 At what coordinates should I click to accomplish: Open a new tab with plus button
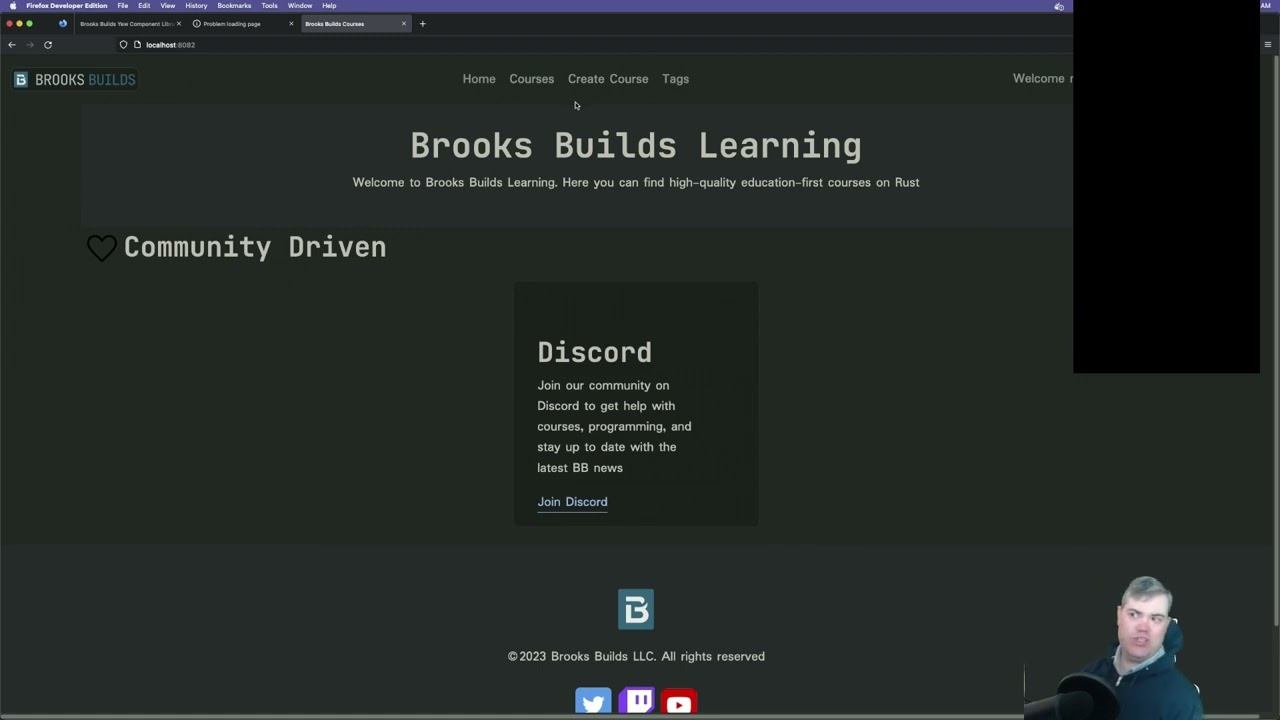pos(422,24)
